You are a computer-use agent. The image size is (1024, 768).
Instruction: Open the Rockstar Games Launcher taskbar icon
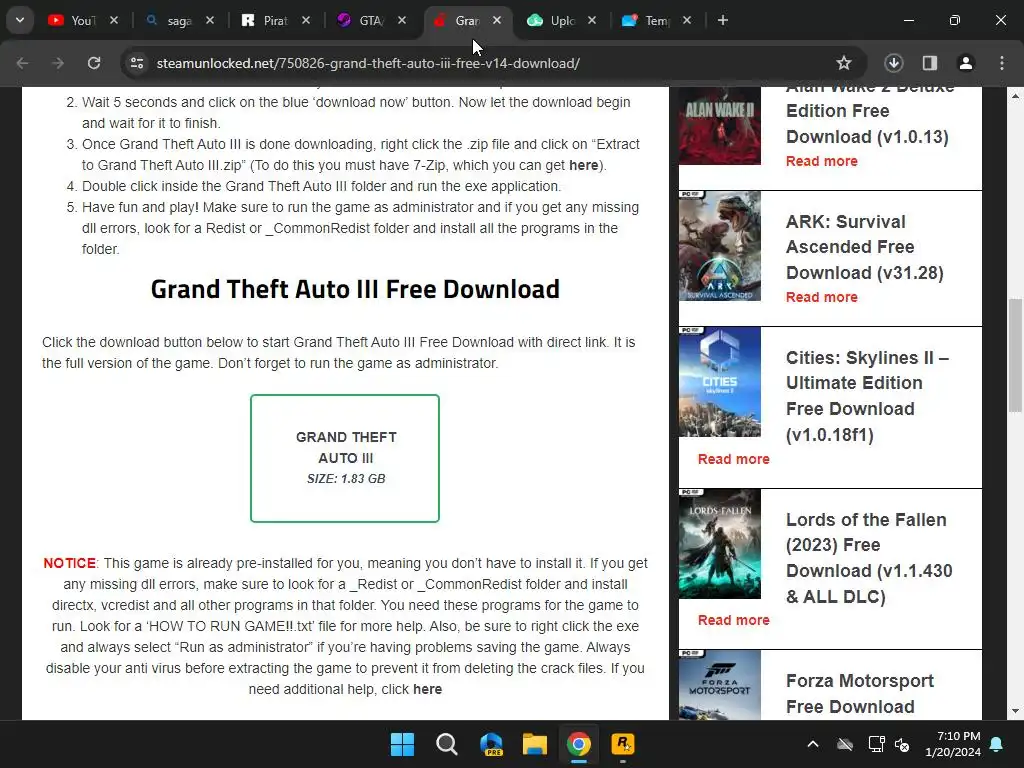[622, 744]
